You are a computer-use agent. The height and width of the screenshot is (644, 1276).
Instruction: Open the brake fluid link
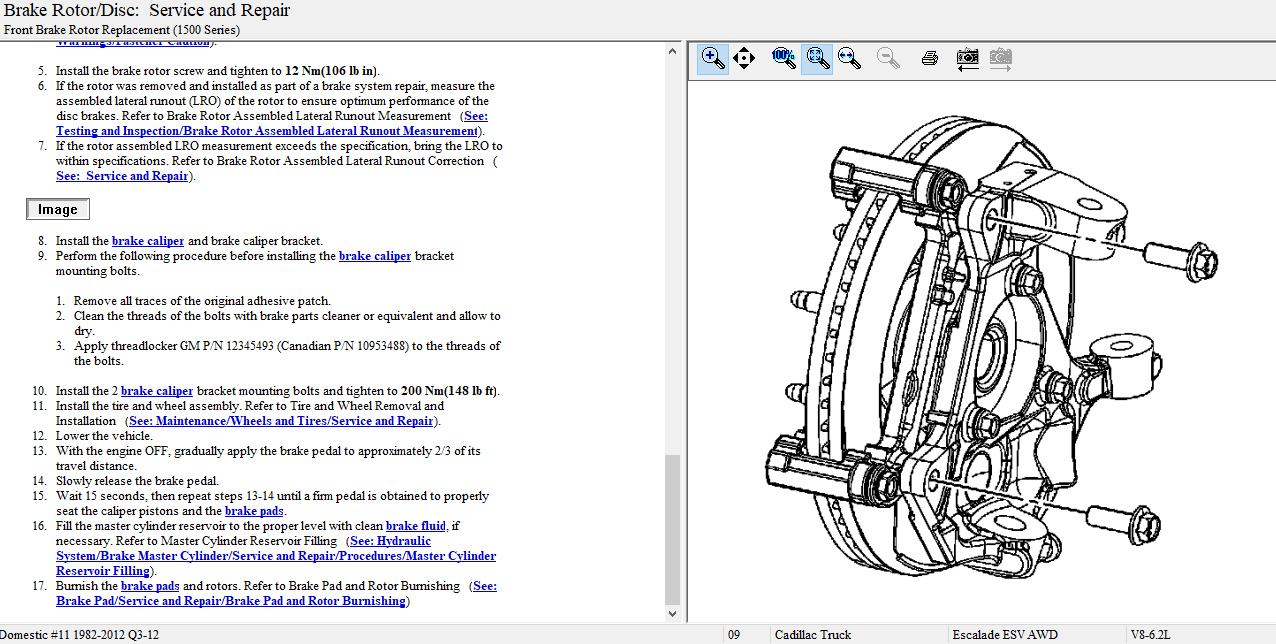point(416,526)
